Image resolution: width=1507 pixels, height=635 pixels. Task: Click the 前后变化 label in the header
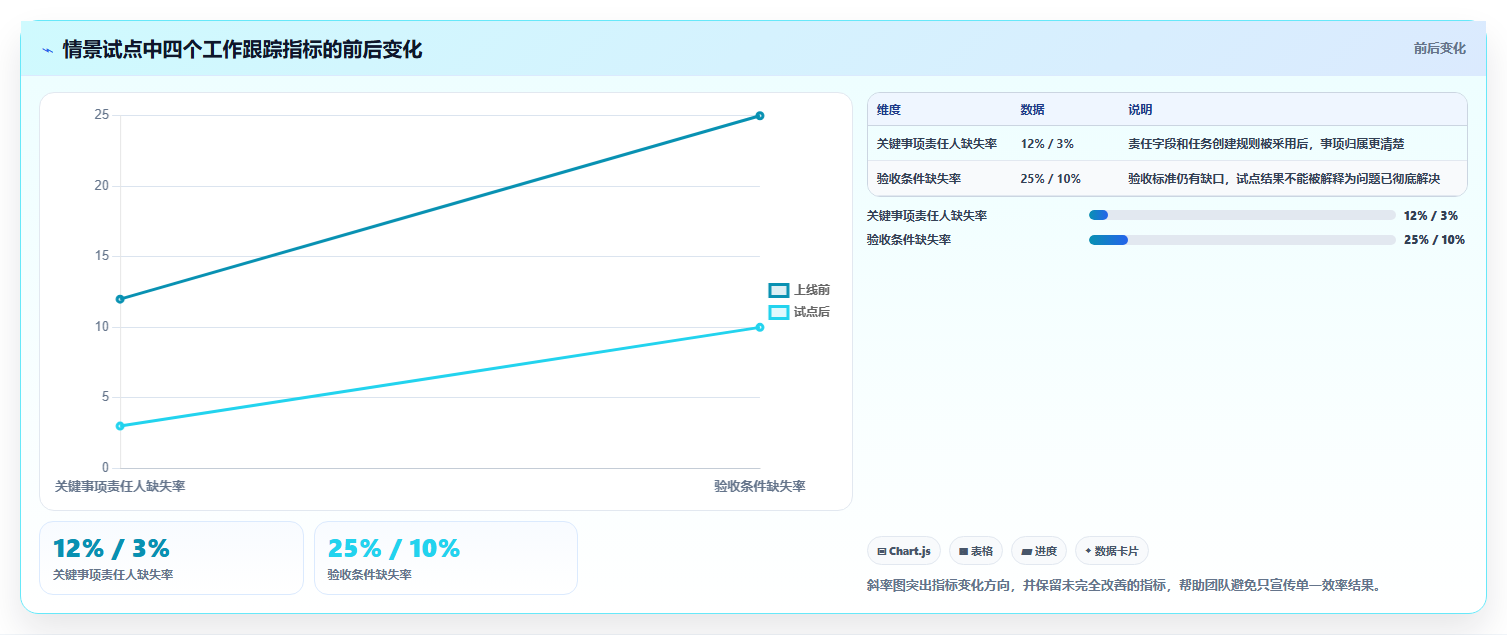tap(1440, 48)
